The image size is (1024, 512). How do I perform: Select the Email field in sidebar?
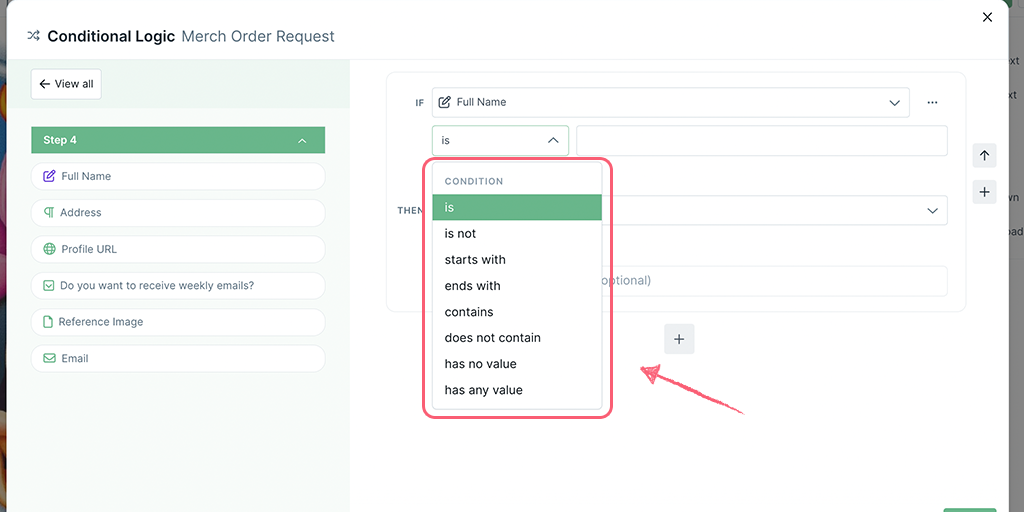[x=178, y=359]
